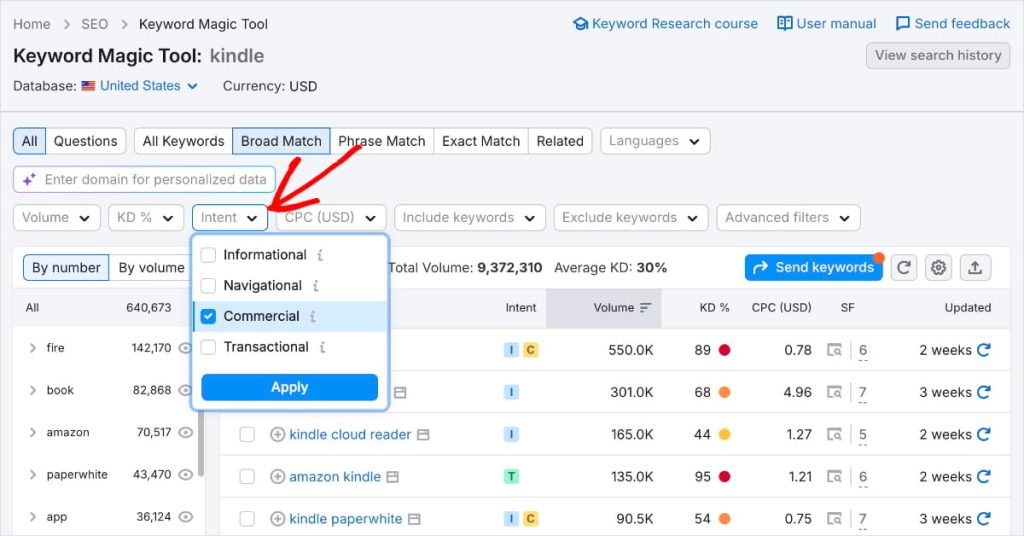The height and width of the screenshot is (536, 1024).
Task: Check the Navigational intent option
Action: (208, 286)
